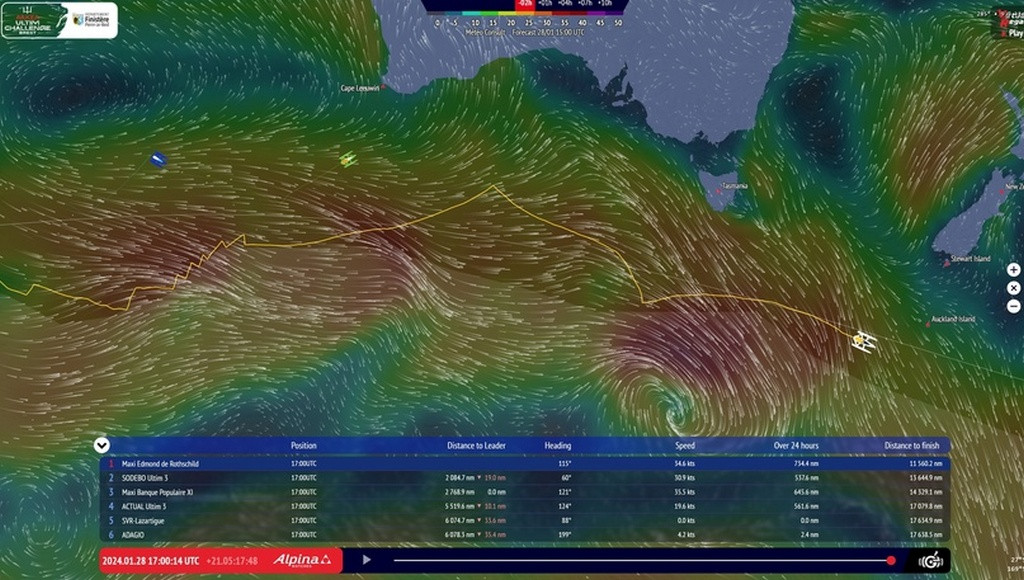Zoom in on the map
The height and width of the screenshot is (580, 1024).
(1013, 269)
